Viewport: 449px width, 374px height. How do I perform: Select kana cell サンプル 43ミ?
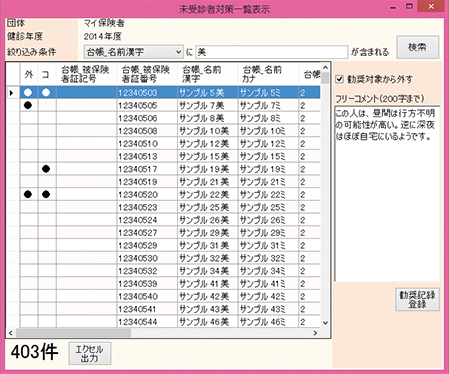click(268, 309)
